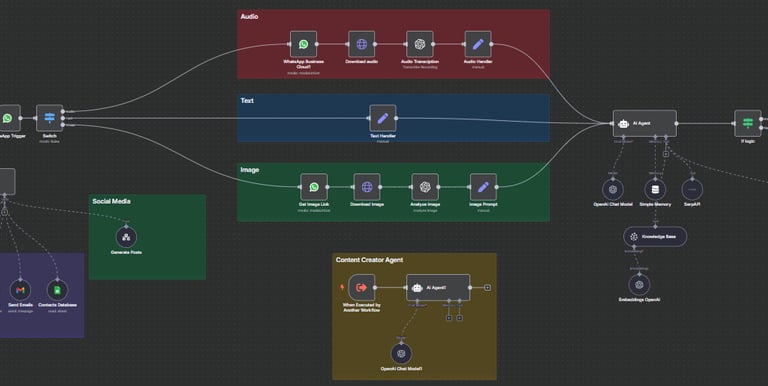The height and width of the screenshot is (386, 768).
Task: Select the Contacts Database sheets node
Action: 57,290
